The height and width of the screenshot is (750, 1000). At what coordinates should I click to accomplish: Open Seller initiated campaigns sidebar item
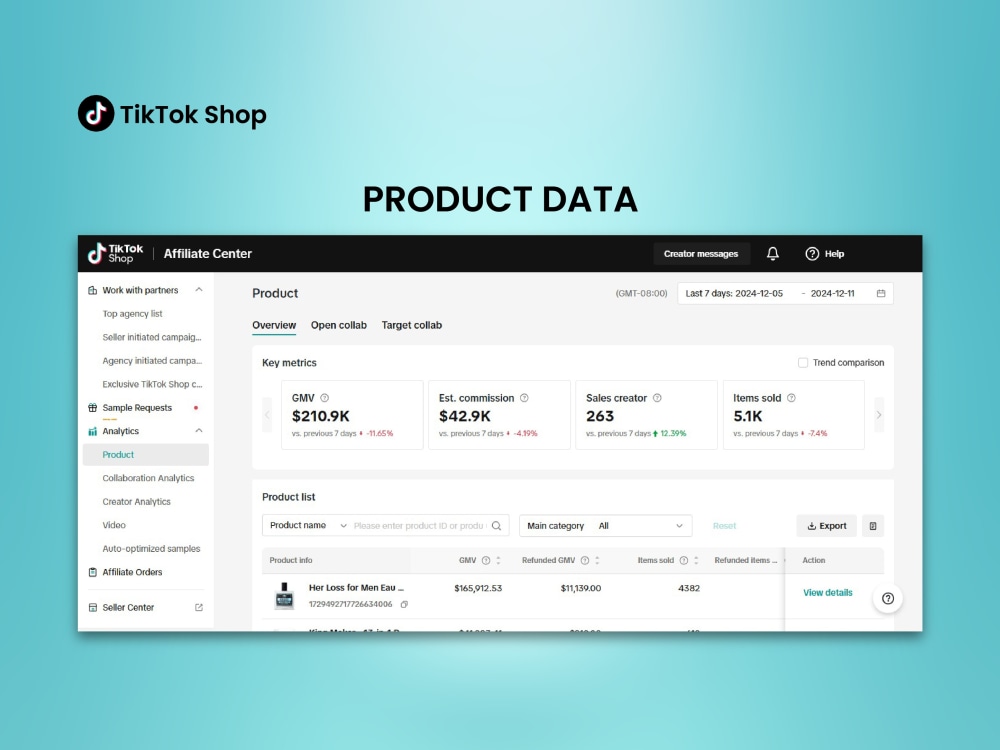pyautogui.click(x=152, y=337)
